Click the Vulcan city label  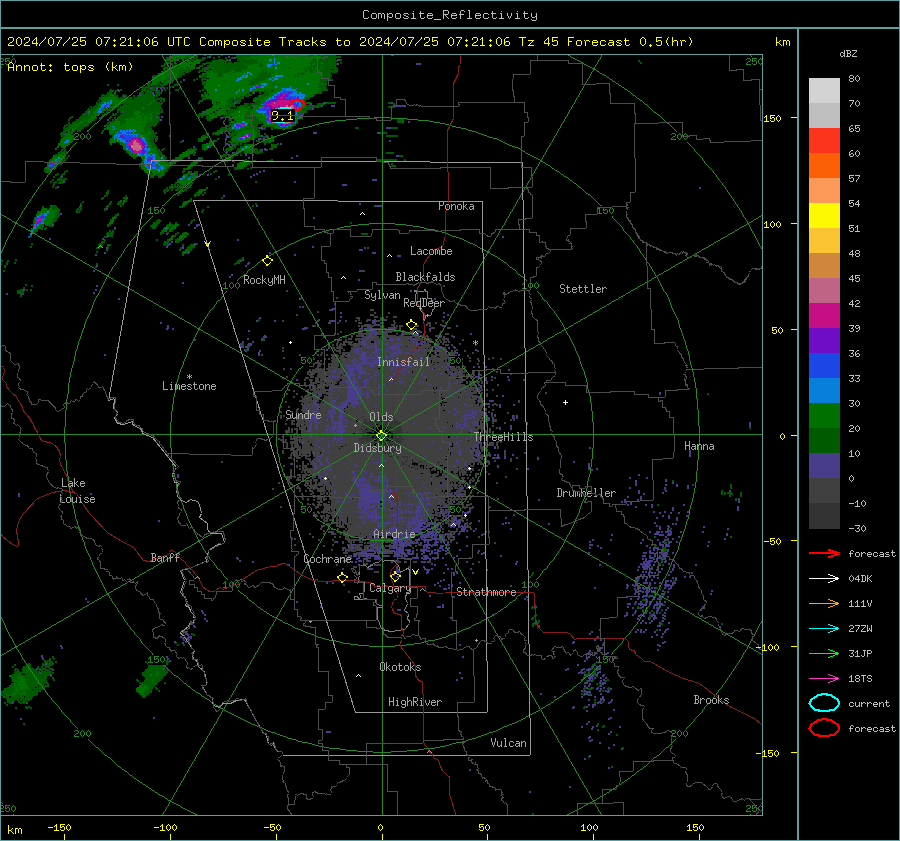pyautogui.click(x=509, y=743)
